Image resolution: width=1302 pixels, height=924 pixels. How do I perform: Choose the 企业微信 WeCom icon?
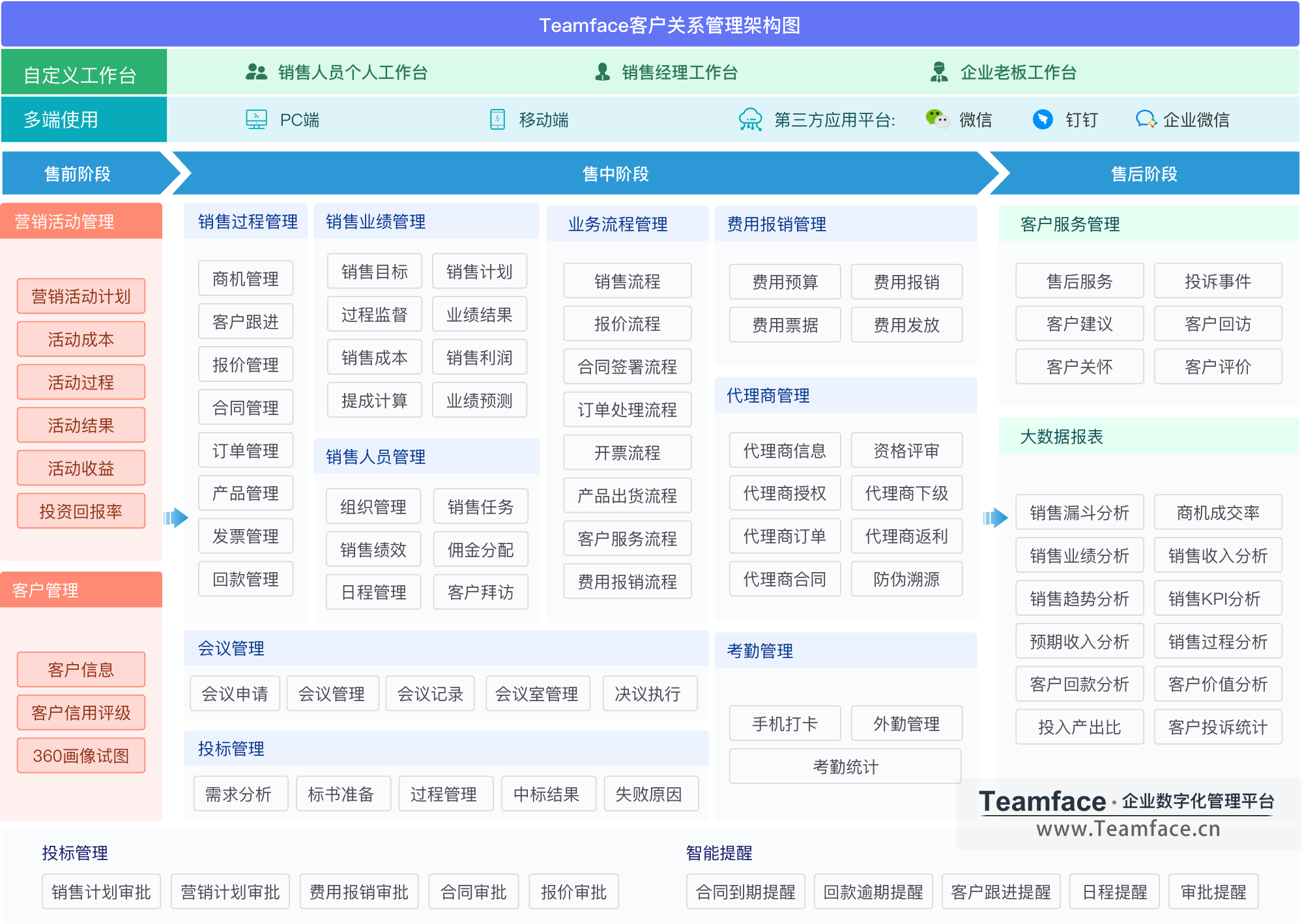(x=1146, y=119)
